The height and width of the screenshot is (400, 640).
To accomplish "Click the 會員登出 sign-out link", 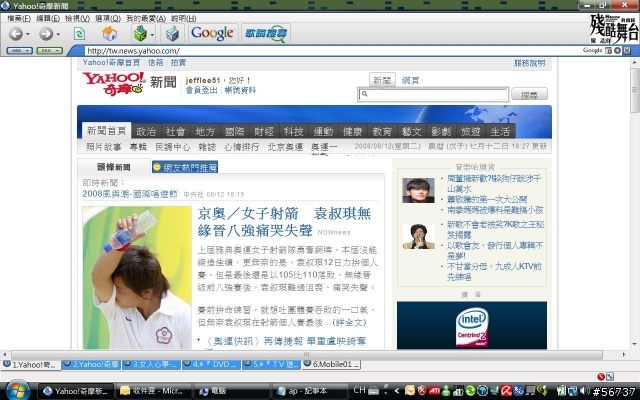I will click(x=201, y=90).
